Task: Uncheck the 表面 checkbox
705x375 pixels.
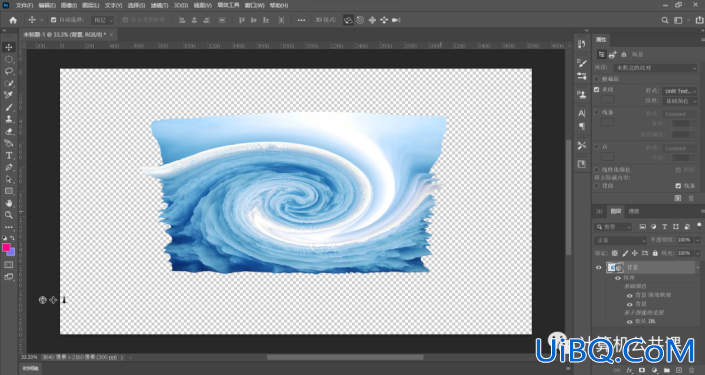Action: [x=597, y=89]
